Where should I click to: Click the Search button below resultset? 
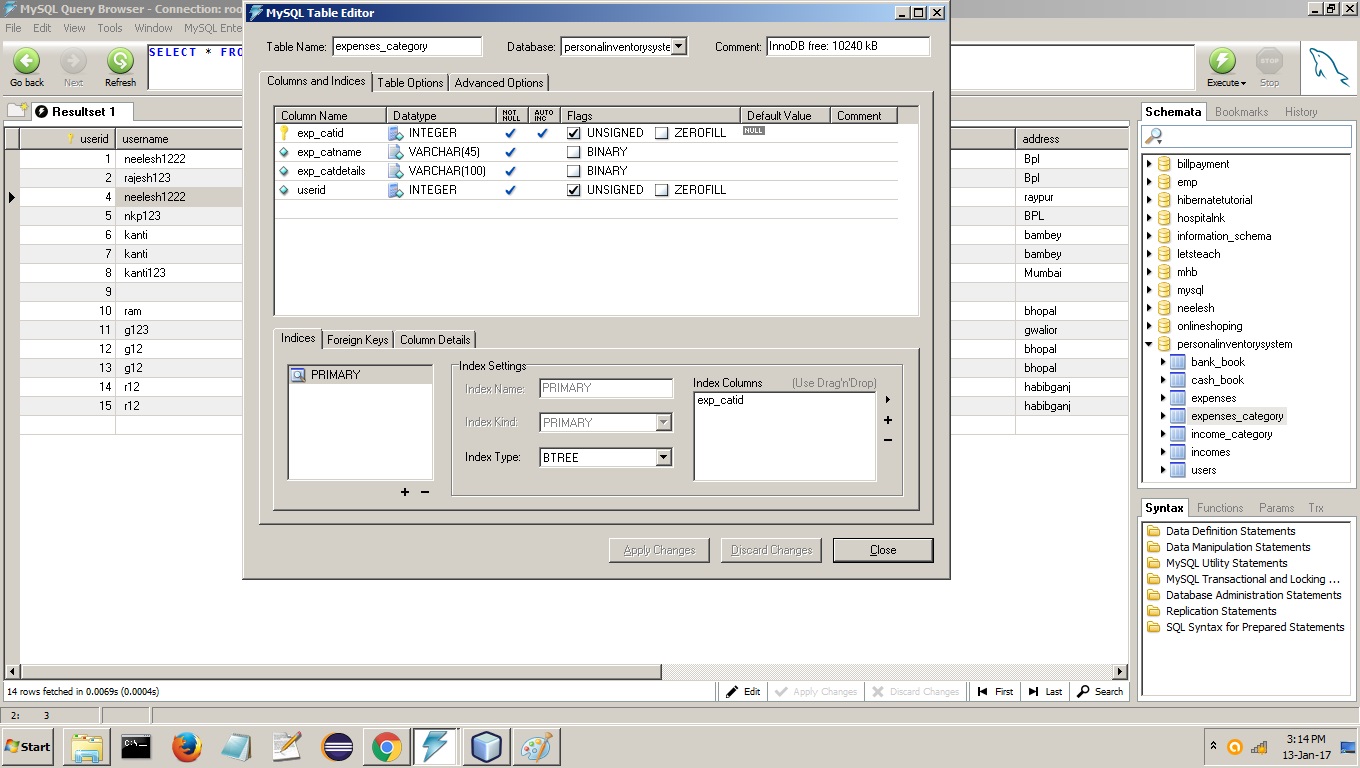[x=1099, y=691]
